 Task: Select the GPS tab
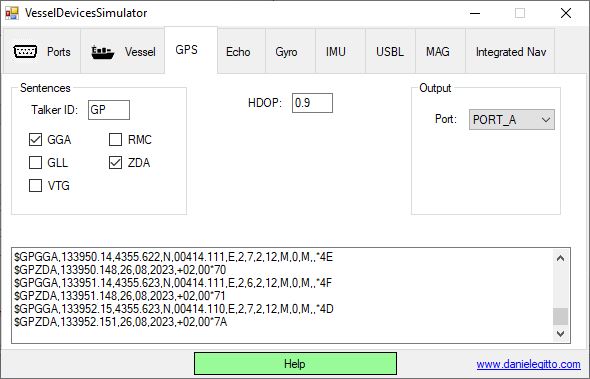191,50
